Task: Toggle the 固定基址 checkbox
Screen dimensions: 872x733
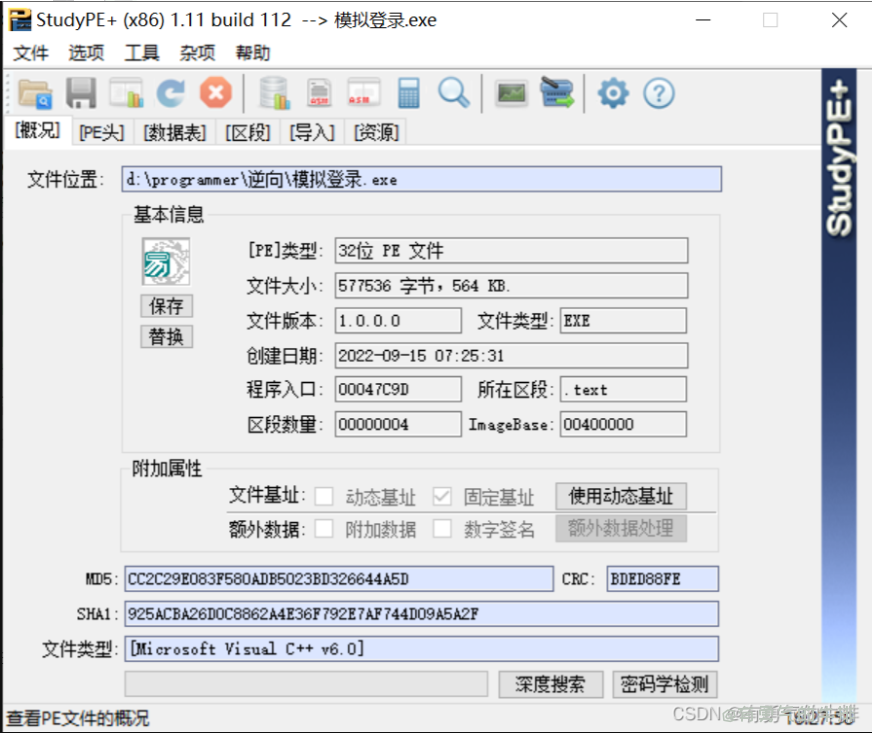Action: [x=442, y=496]
